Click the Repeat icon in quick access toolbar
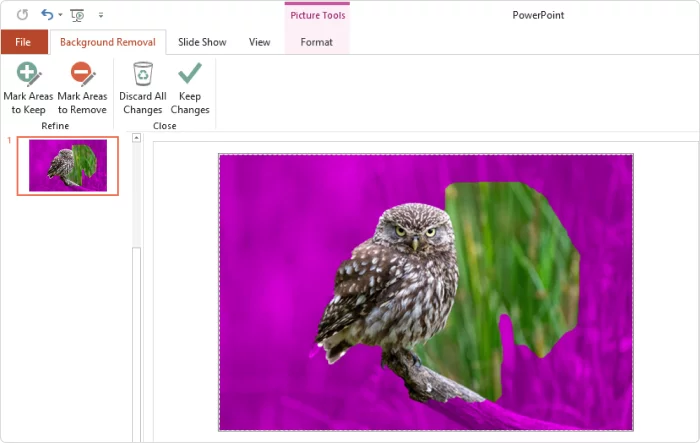This screenshot has height=443, width=700. (22, 15)
